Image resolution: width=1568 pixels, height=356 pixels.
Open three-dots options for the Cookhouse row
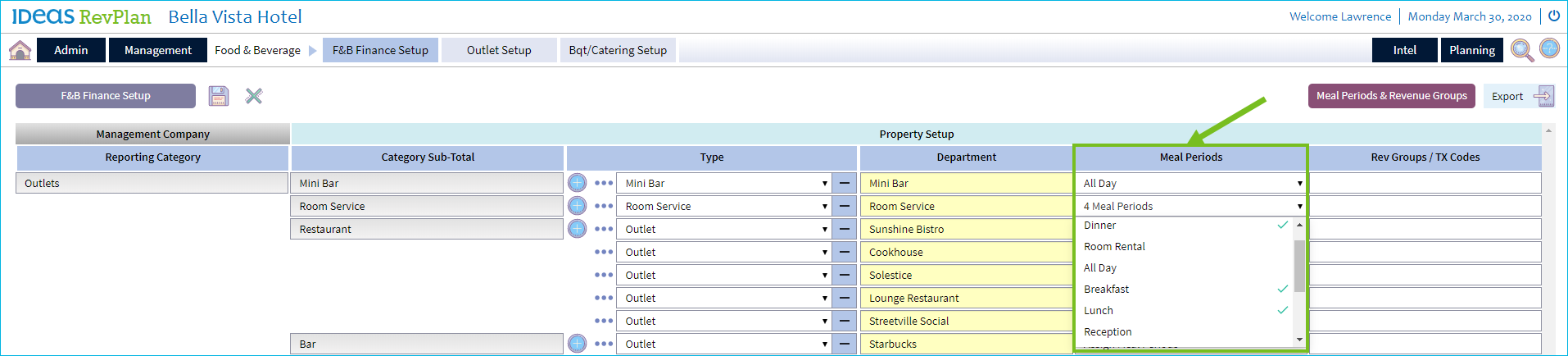tap(604, 252)
